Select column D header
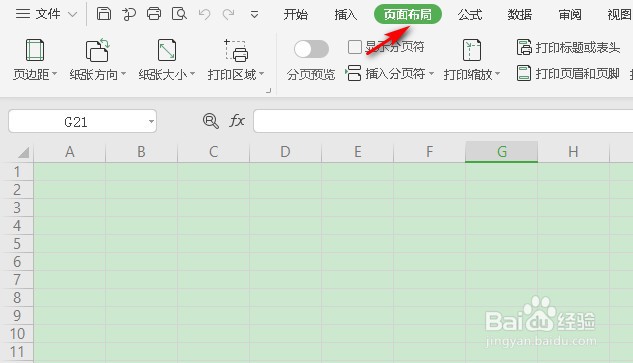633x363 pixels. coord(285,152)
